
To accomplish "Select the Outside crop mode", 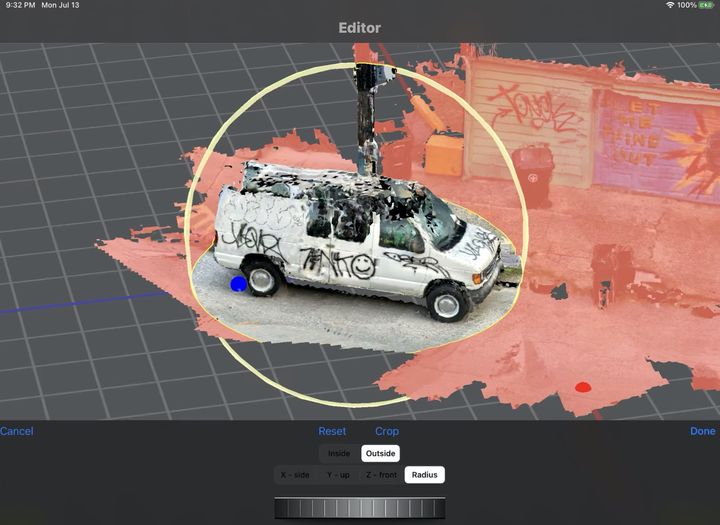I will point(380,453).
